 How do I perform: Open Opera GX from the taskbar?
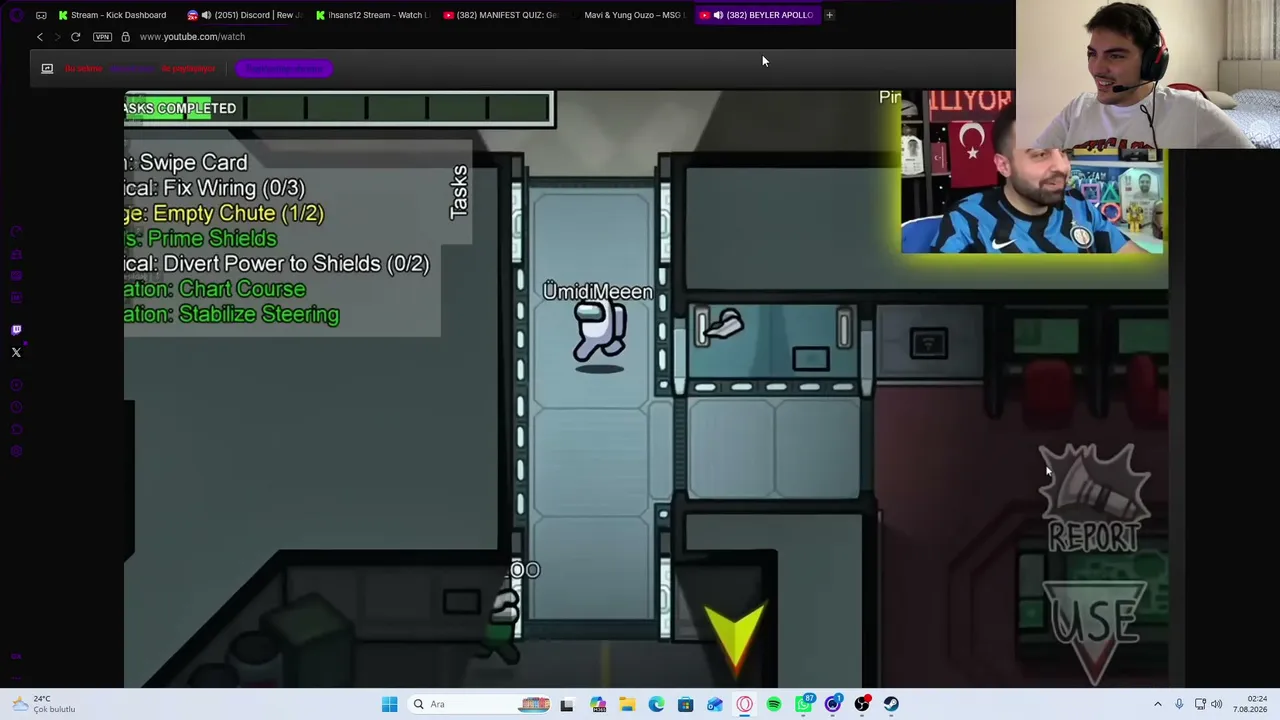click(x=832, y=704)
